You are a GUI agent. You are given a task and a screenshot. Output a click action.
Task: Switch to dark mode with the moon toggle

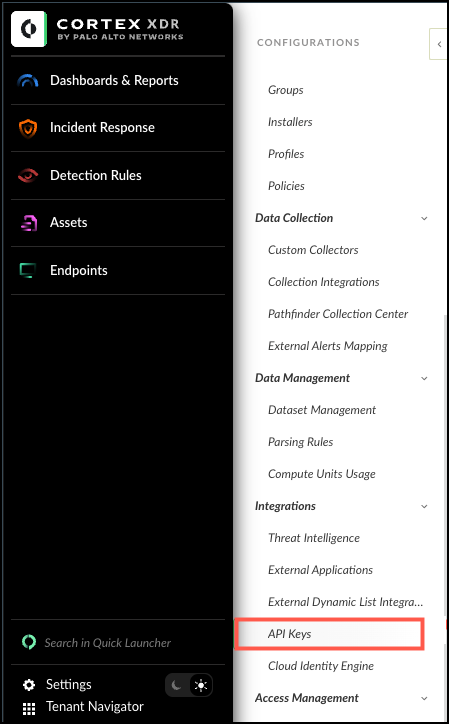tap(176, 685)
